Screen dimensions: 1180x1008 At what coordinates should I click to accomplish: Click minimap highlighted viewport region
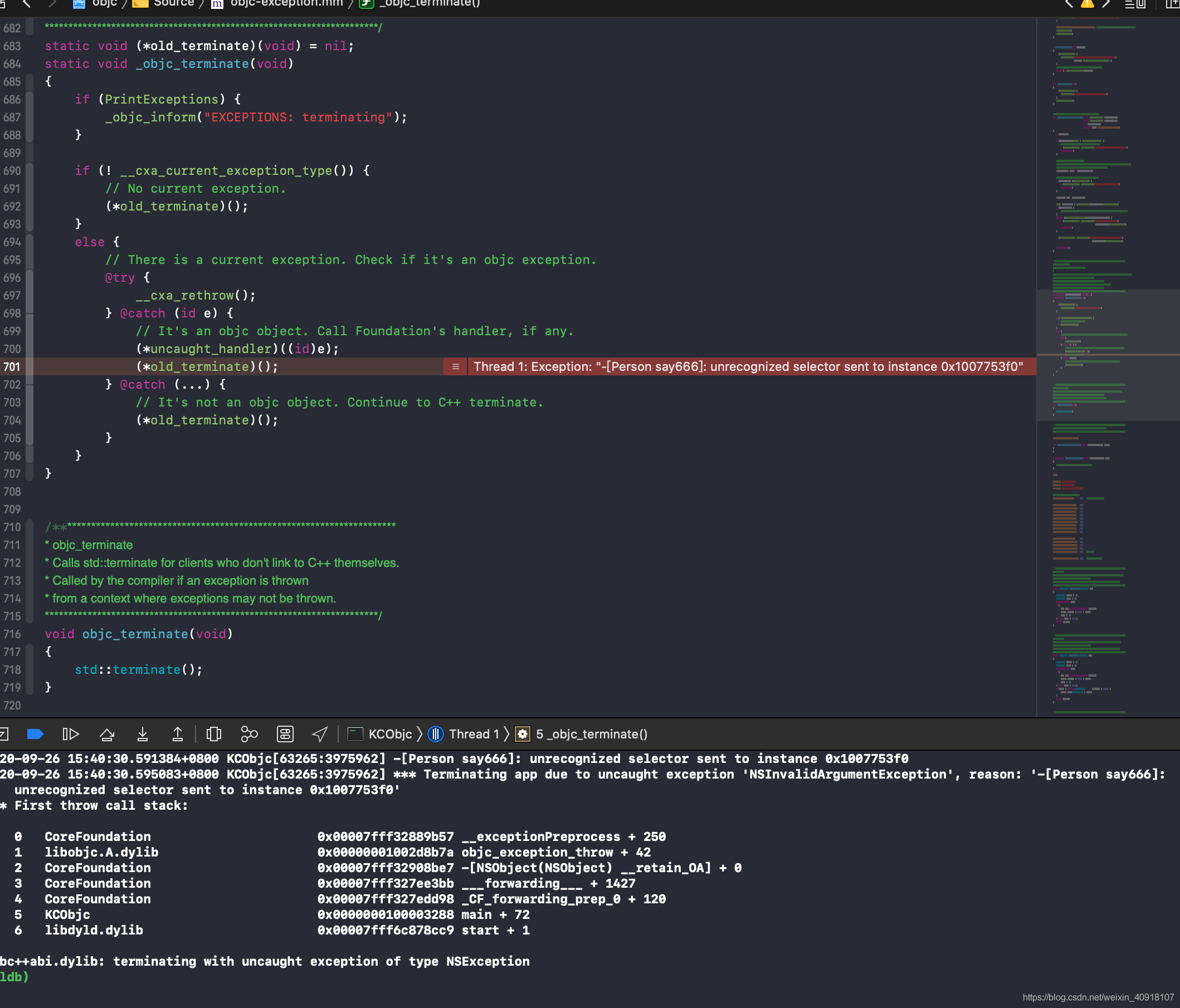tap(1108, 355)
